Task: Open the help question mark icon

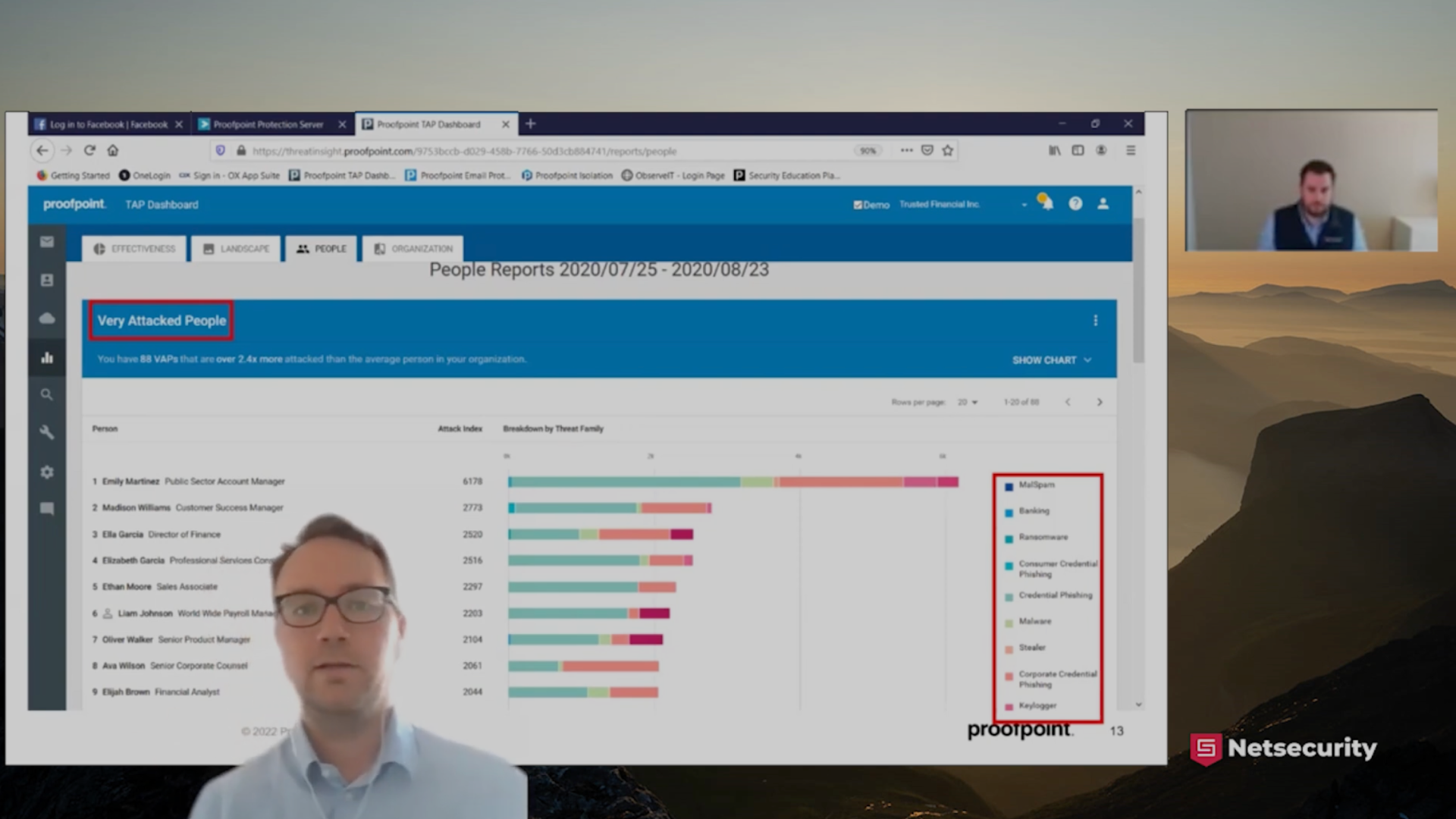Action: click(1075, 203)
